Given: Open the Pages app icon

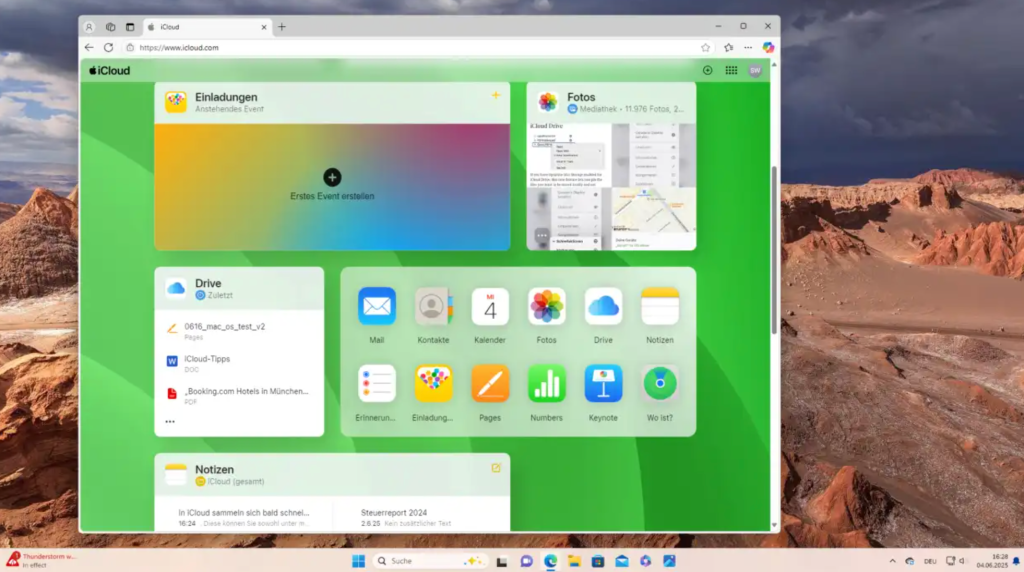Looking at the screenshot, I should [x=490, y=383].
